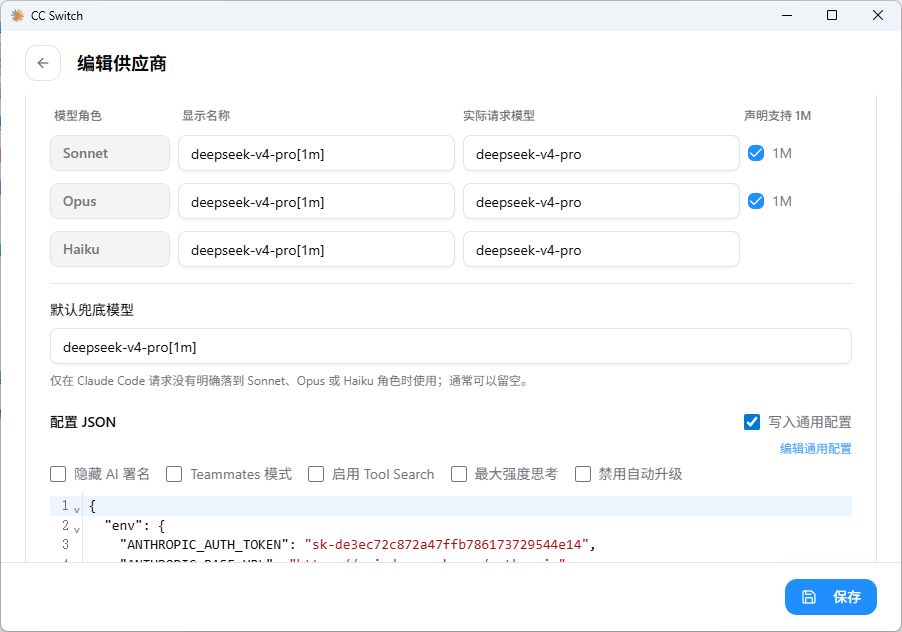Click the 显示名称 column header
Viewport: 902px width, 632px height.
(206, 116)
